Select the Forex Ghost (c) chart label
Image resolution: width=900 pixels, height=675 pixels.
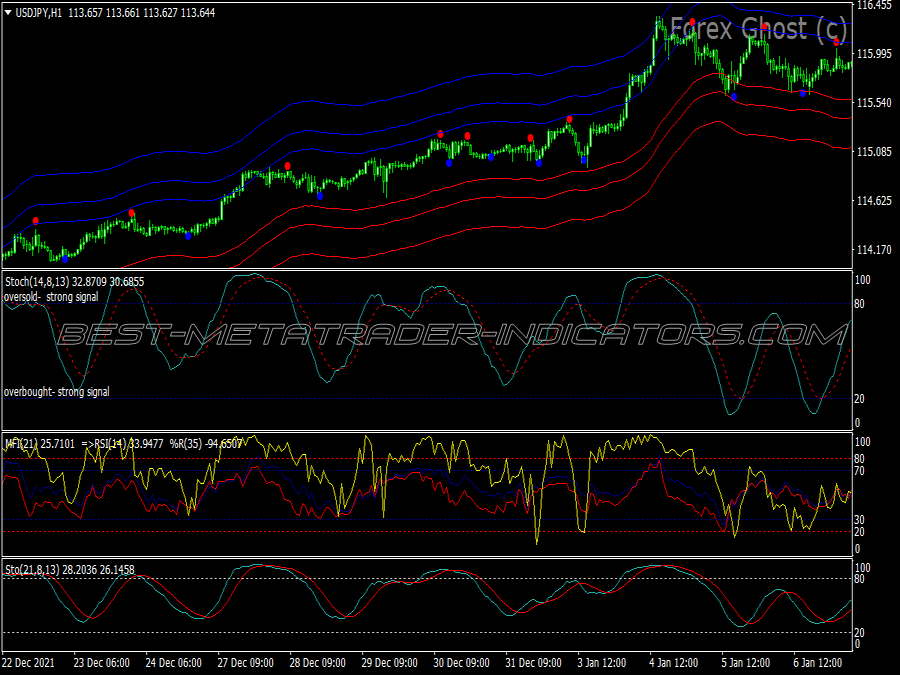[758, 28]
